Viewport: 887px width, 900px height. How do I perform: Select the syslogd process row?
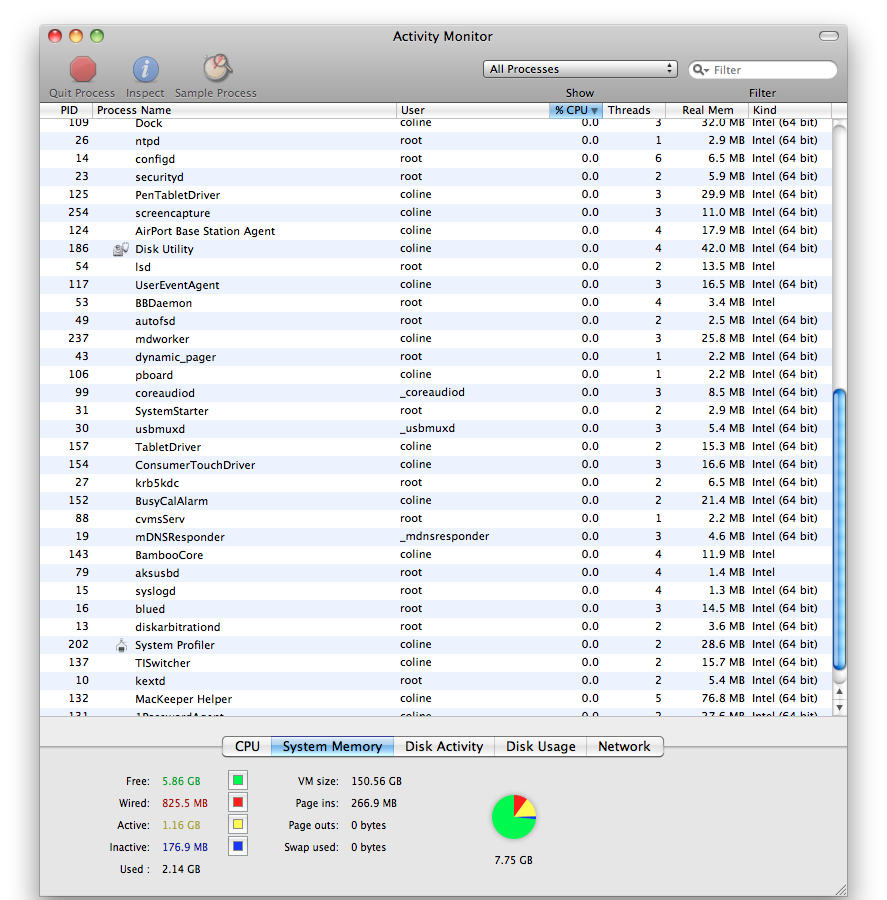point(436,591)
